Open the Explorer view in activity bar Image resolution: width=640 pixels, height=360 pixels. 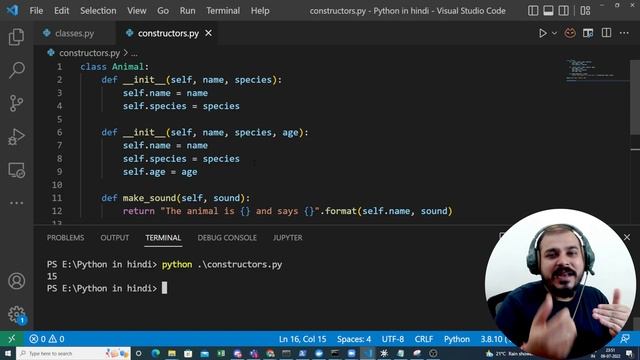[16, 37]
